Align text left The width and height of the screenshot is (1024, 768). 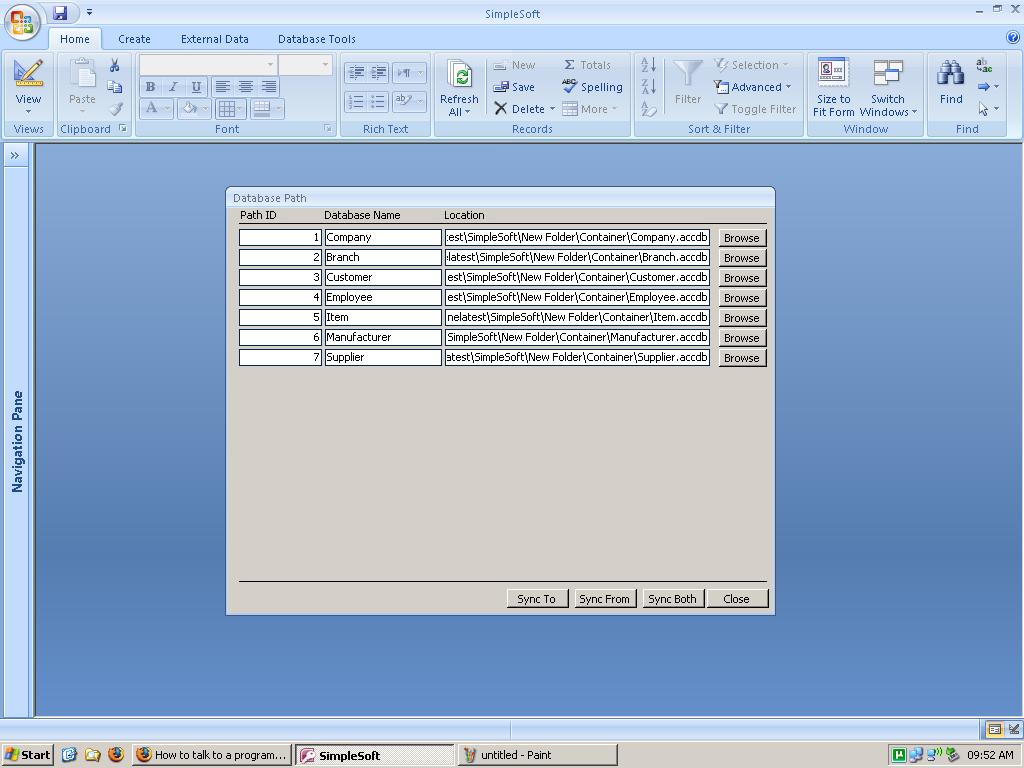click(223, 87)
